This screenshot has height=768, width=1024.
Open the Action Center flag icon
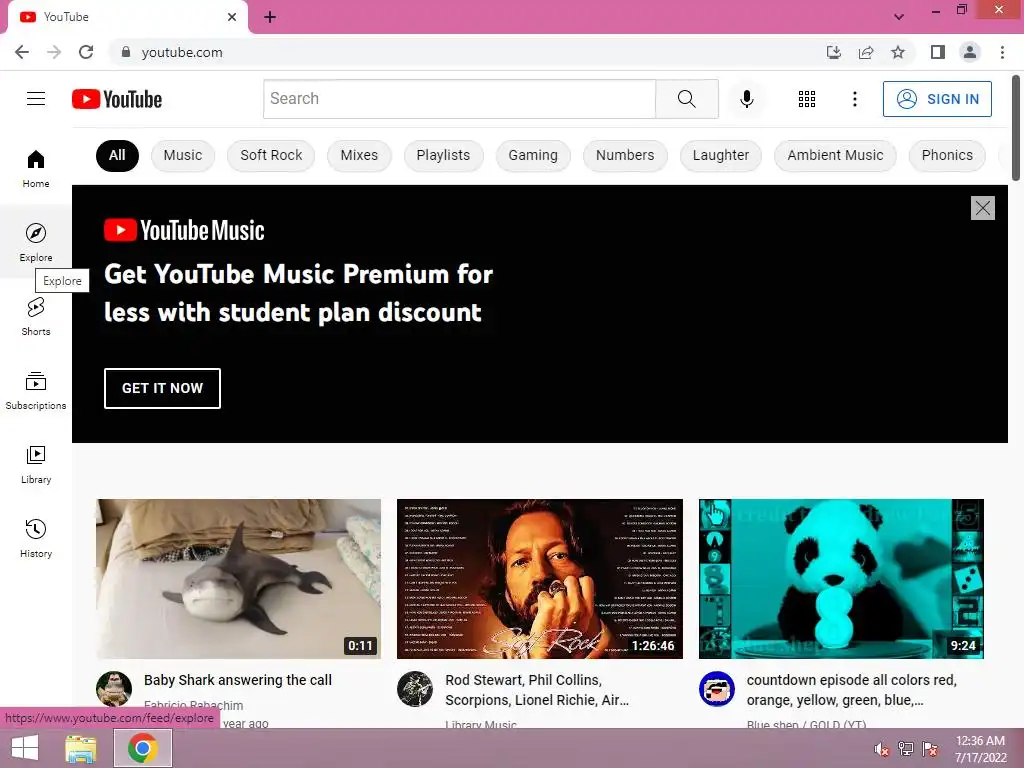[x=930, y=749]
